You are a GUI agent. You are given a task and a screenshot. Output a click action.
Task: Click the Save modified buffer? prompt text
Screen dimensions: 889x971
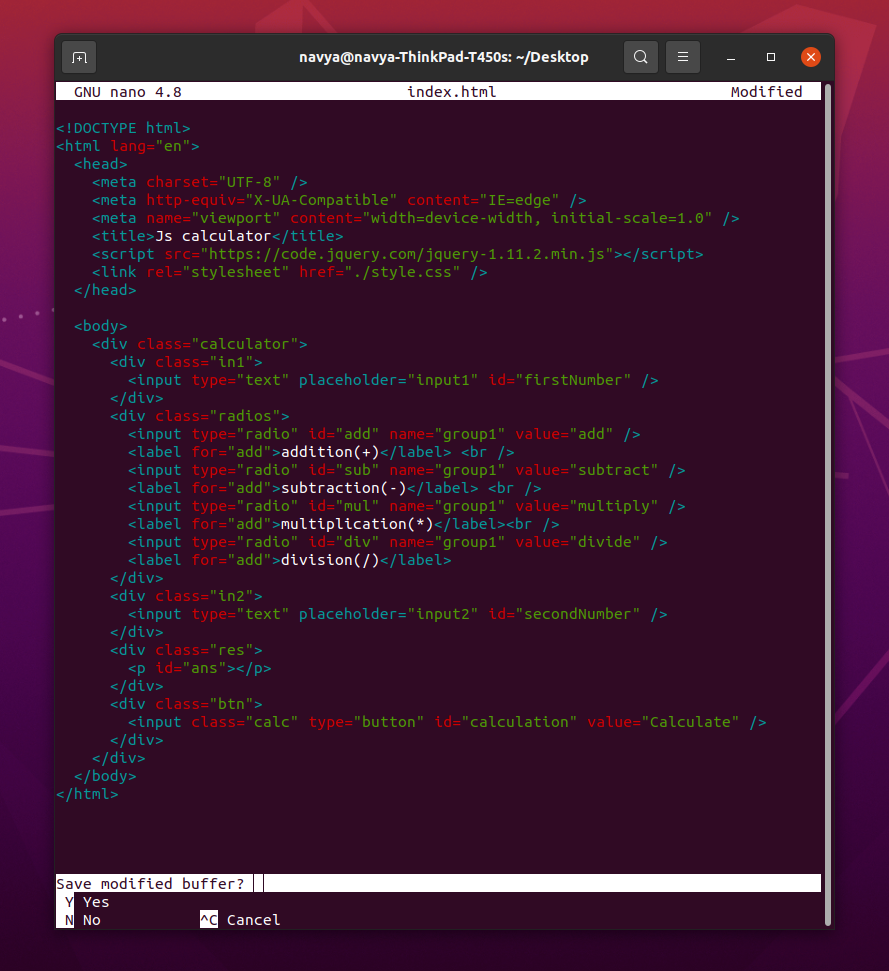(150, 883)
